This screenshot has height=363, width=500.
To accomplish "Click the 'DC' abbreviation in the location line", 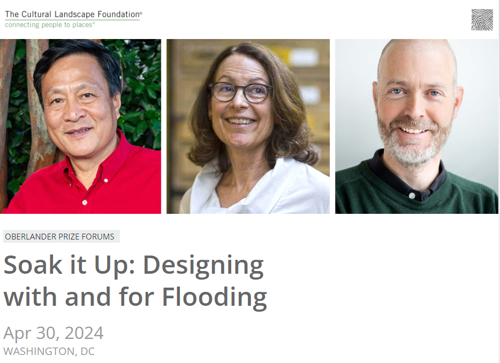I will (88, 351).
